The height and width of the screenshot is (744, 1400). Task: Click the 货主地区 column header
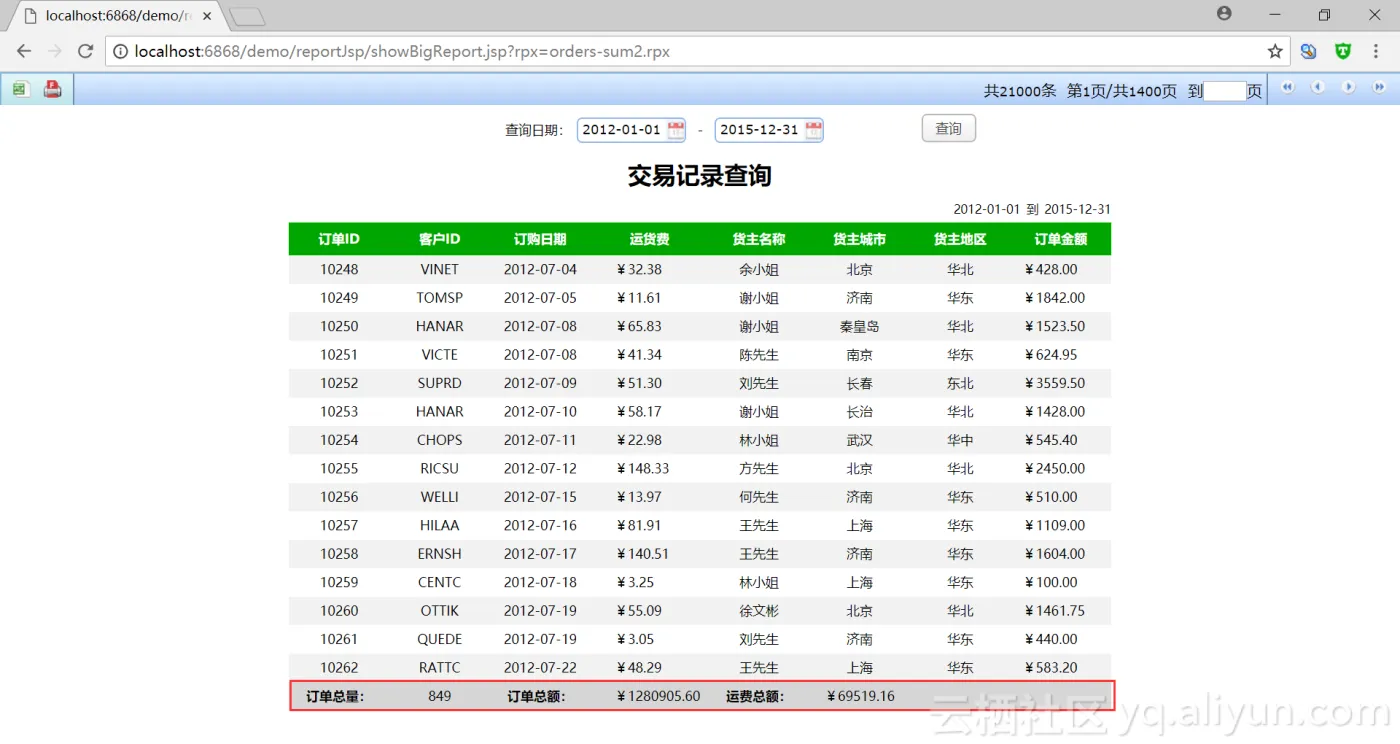(x=960, y=239)
